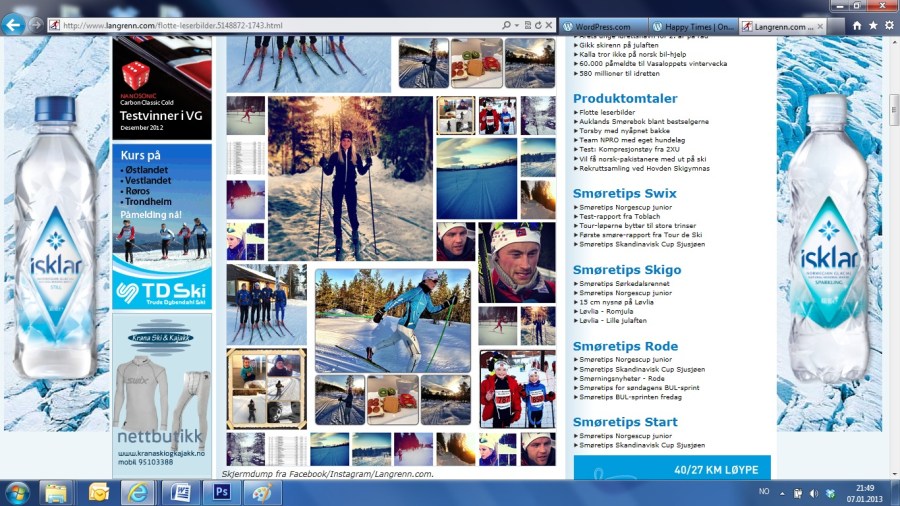Open Windows Start menu orb
This screenshot has width=900, height=506.
17,492
